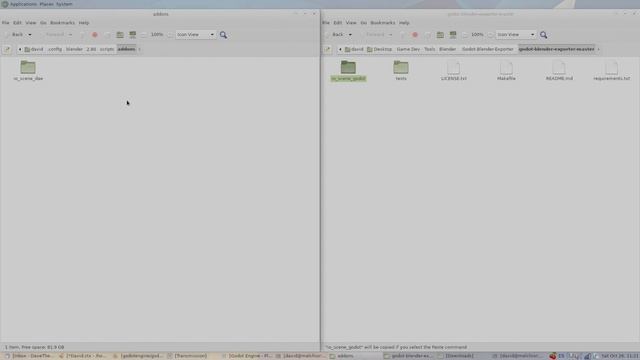Go to Desktop in right window breadcrumb
640x360 pixels.
[380, 49]
